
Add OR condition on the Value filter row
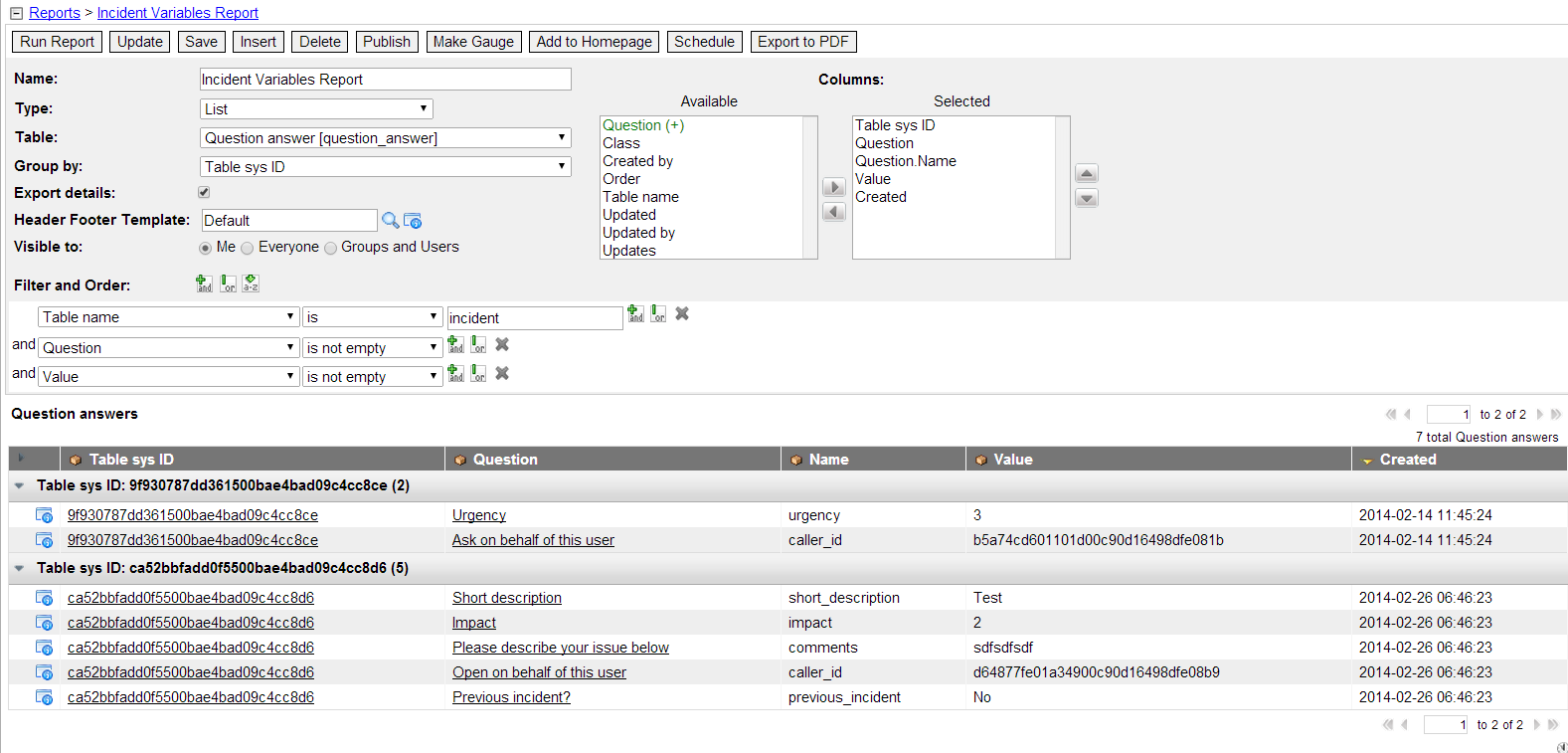pos(478,374)
